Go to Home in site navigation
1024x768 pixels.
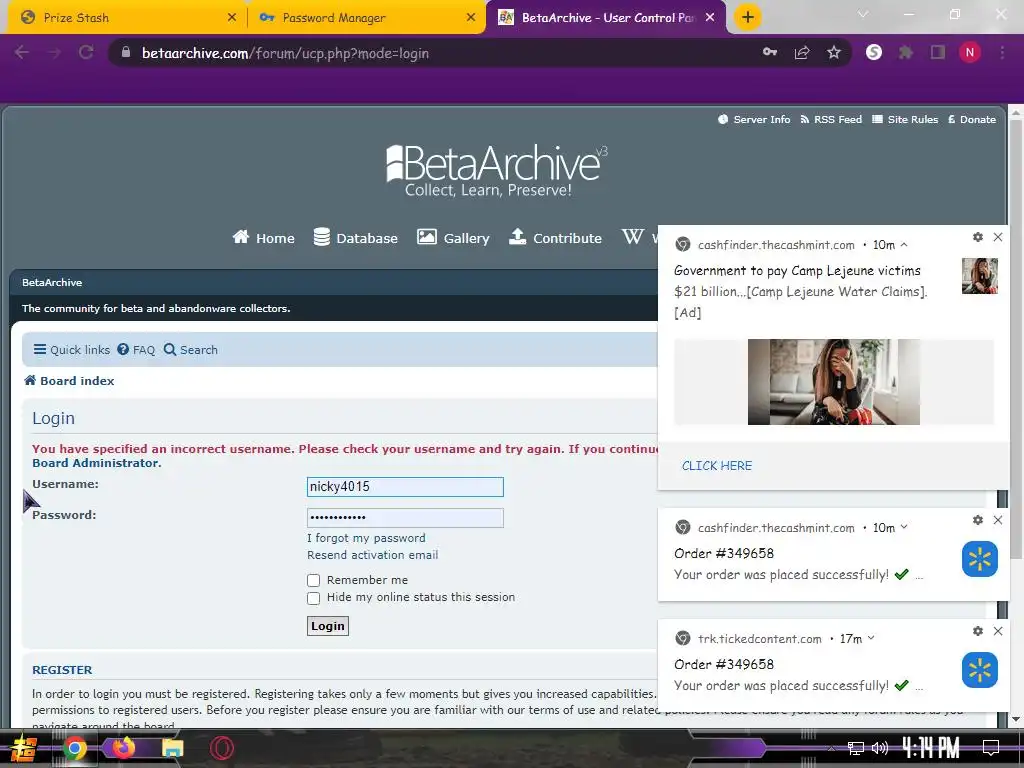pos(263,238)
